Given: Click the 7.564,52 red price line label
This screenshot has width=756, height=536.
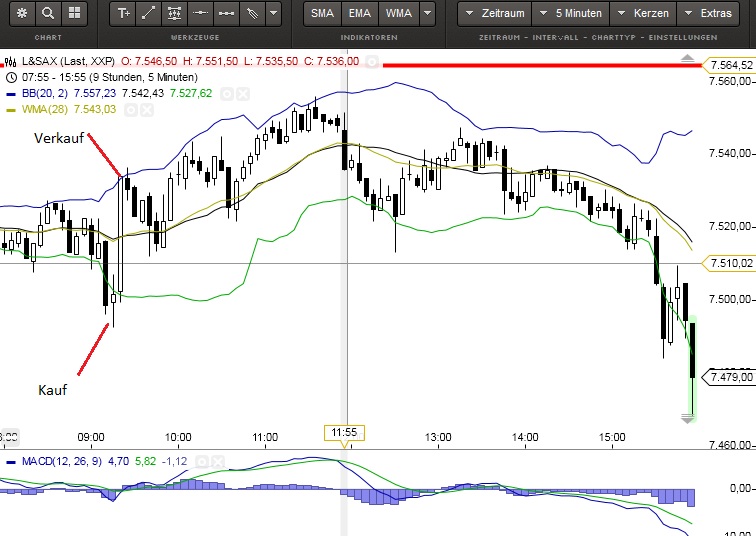Looking at the screenshot, I should click(x=731, y=65).
